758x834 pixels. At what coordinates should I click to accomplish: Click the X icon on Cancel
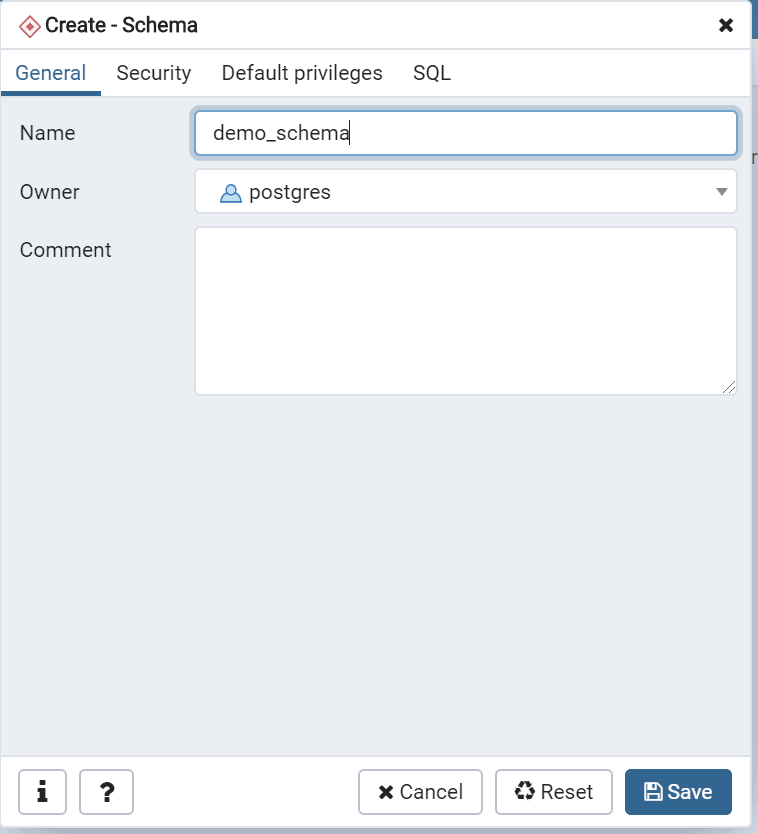pos(386,793)
